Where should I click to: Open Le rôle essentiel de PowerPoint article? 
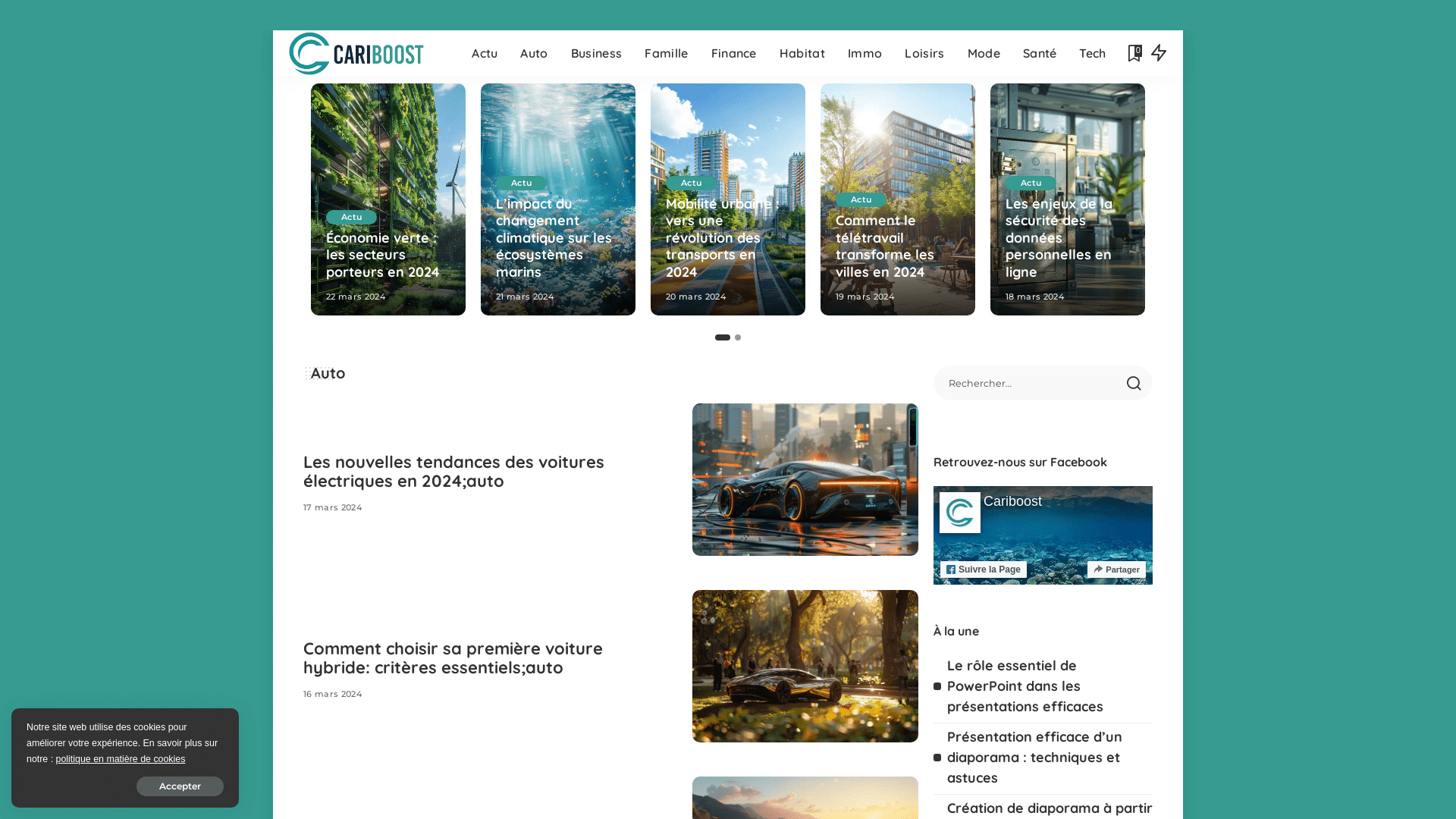[1025, 686]
